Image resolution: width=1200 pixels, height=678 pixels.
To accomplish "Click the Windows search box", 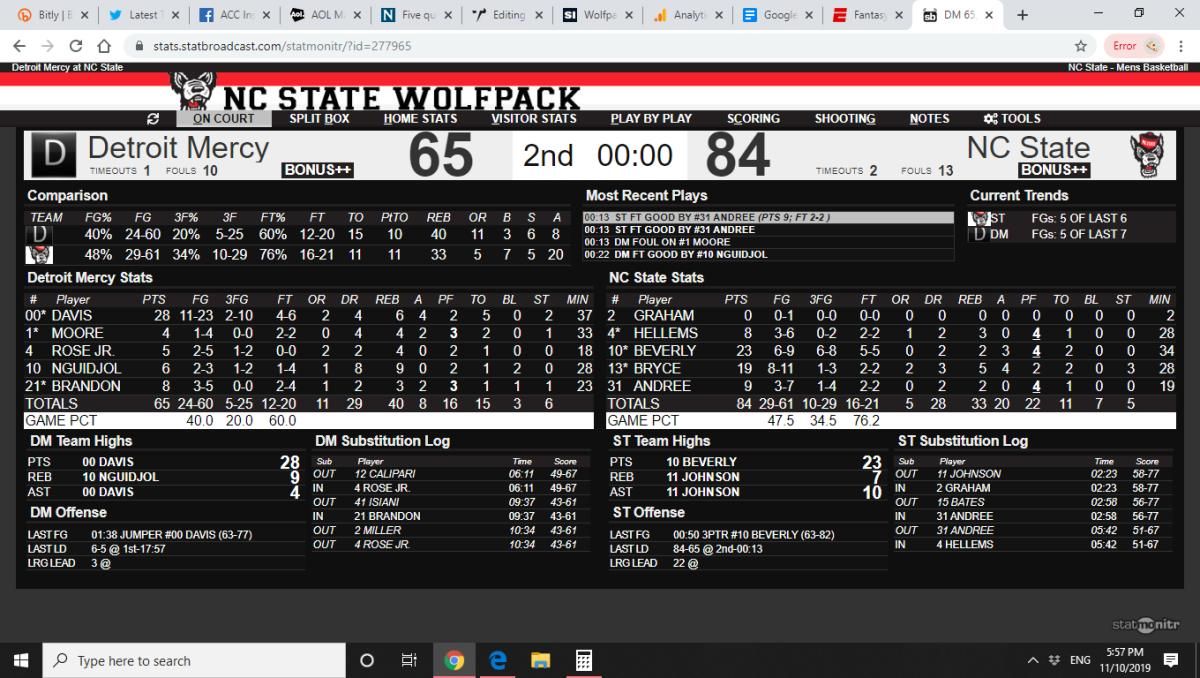I will (x=192, y=660).
